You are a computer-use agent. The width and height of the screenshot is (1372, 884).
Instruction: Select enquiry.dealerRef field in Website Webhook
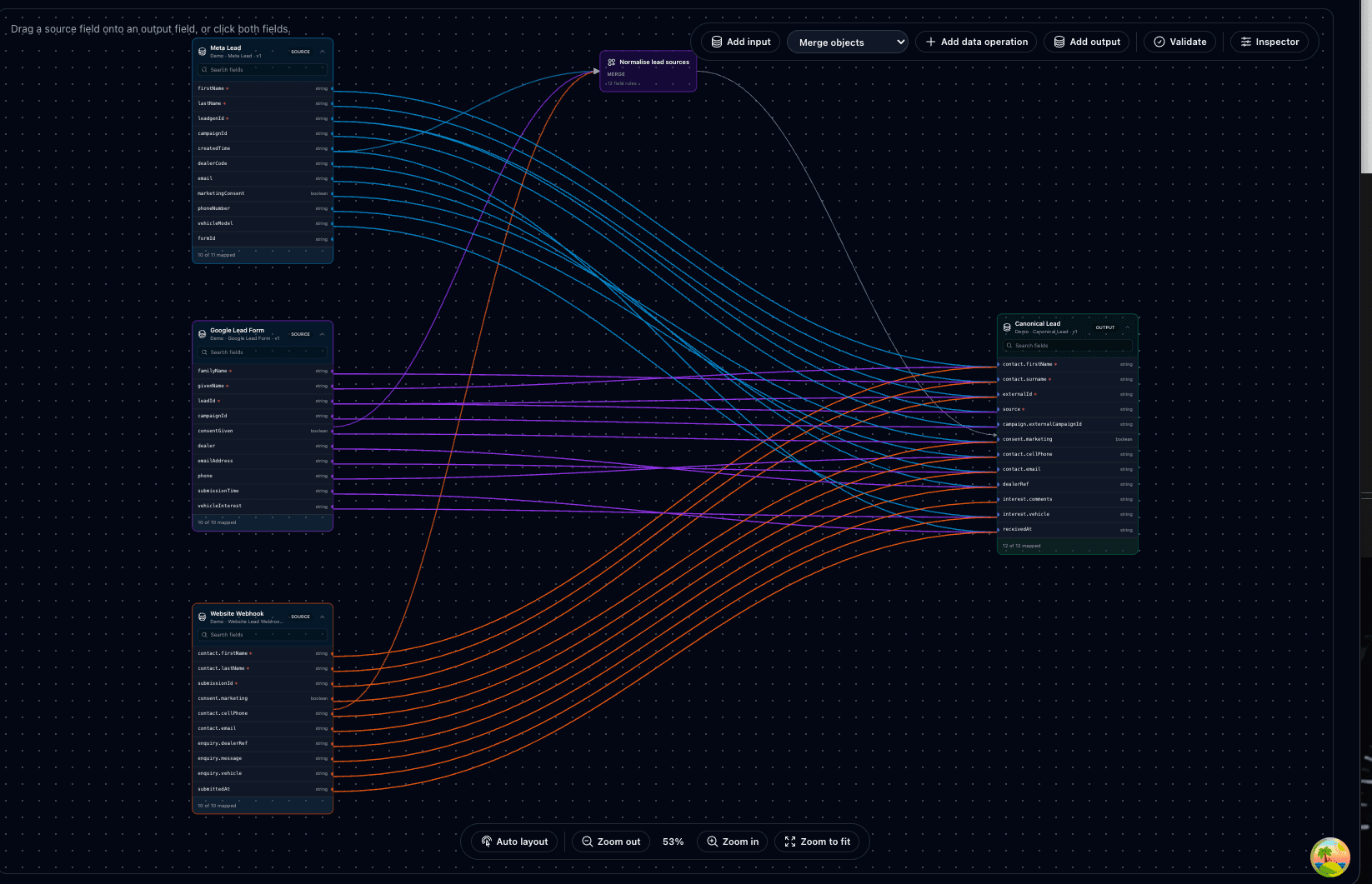coord(263,743)
